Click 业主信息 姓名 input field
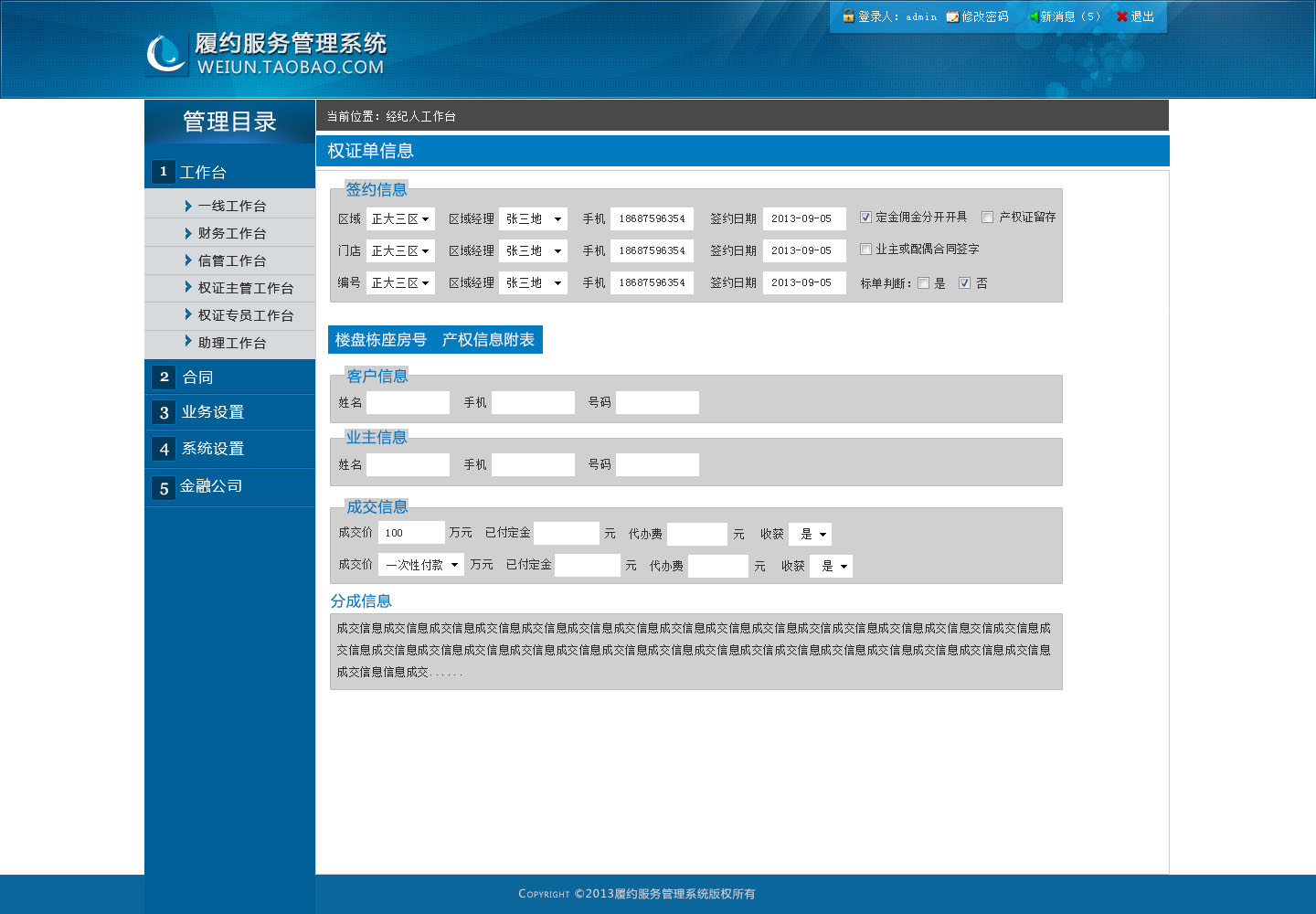 pos(408,464)
